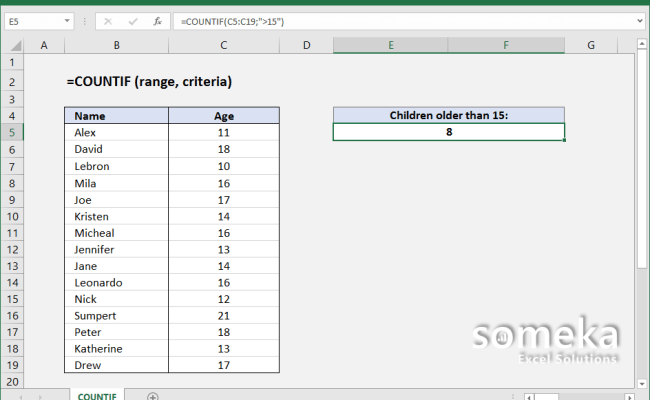Add a new sheet with plus icon
650x400 pixels.
tap(153, 396)
